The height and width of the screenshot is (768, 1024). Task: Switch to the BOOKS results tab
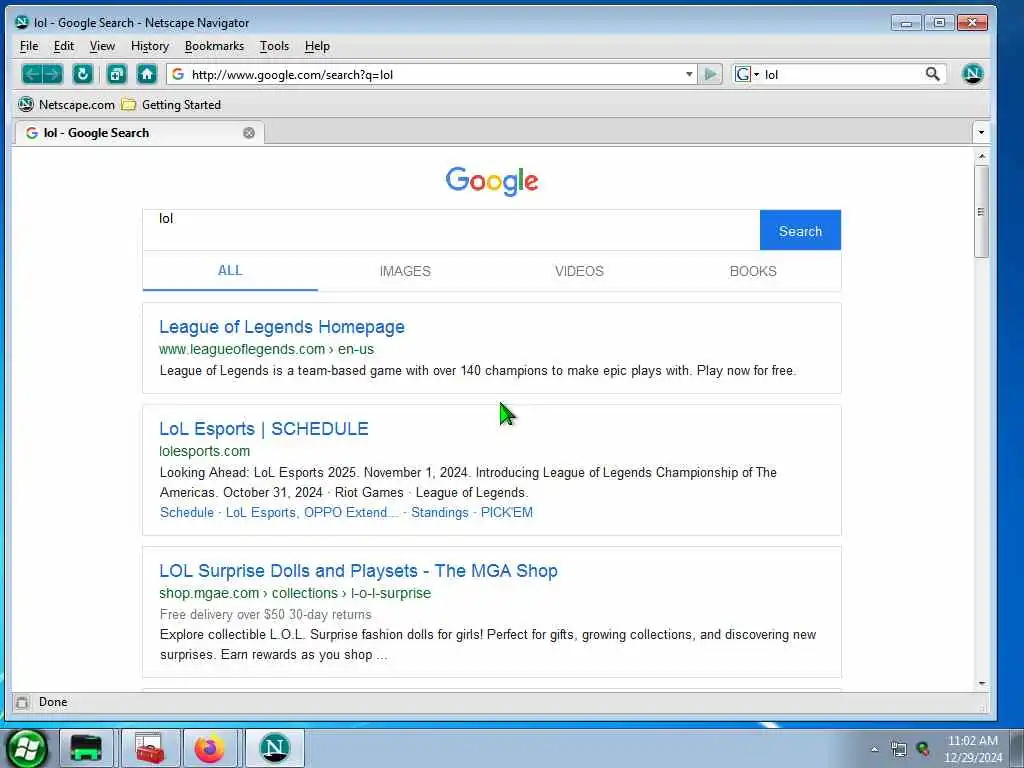[753, 271]
